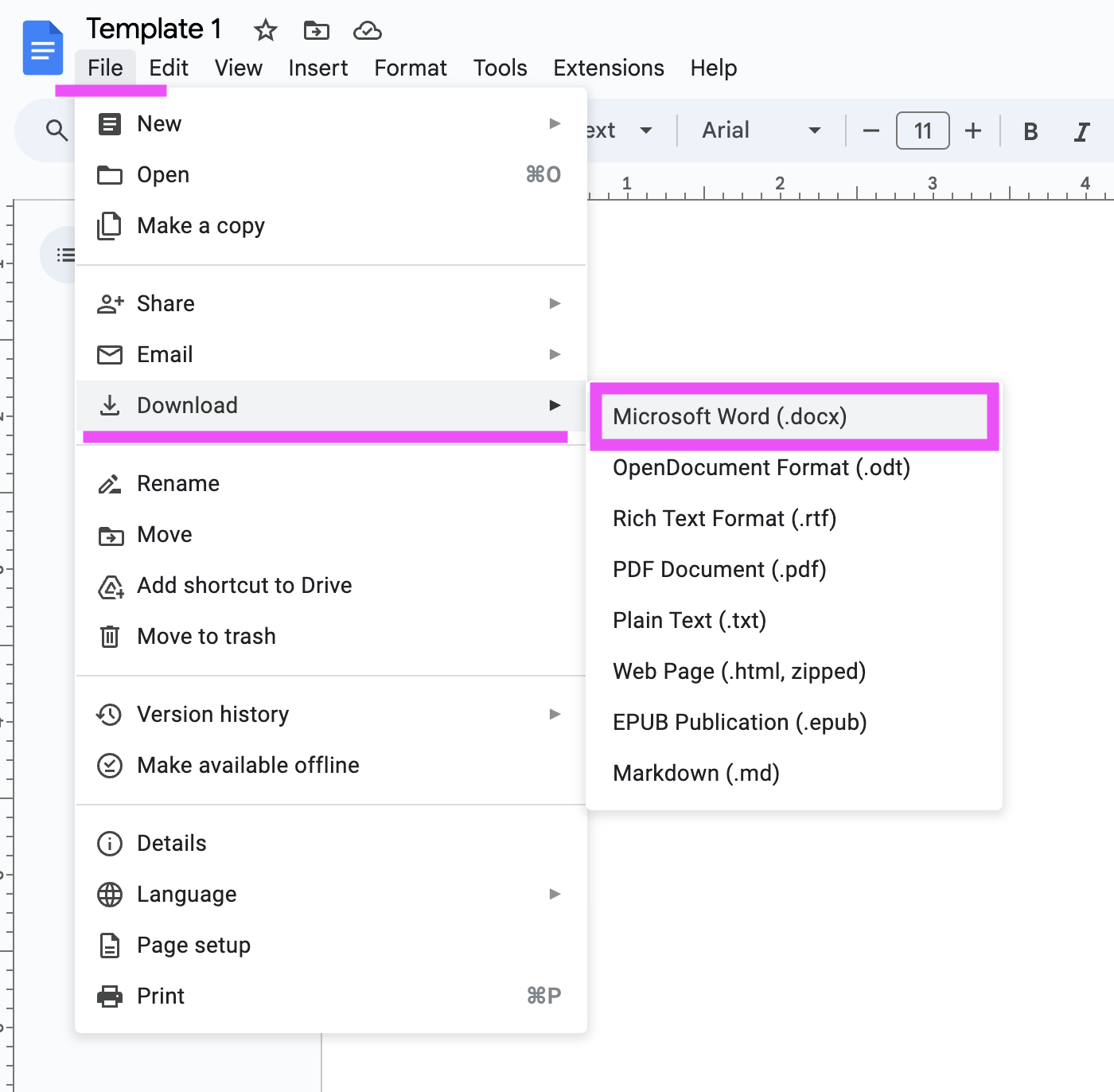Viewport: 1114px width, 1092px height.
Task: Select Move to trash
Action: [206, 636]
